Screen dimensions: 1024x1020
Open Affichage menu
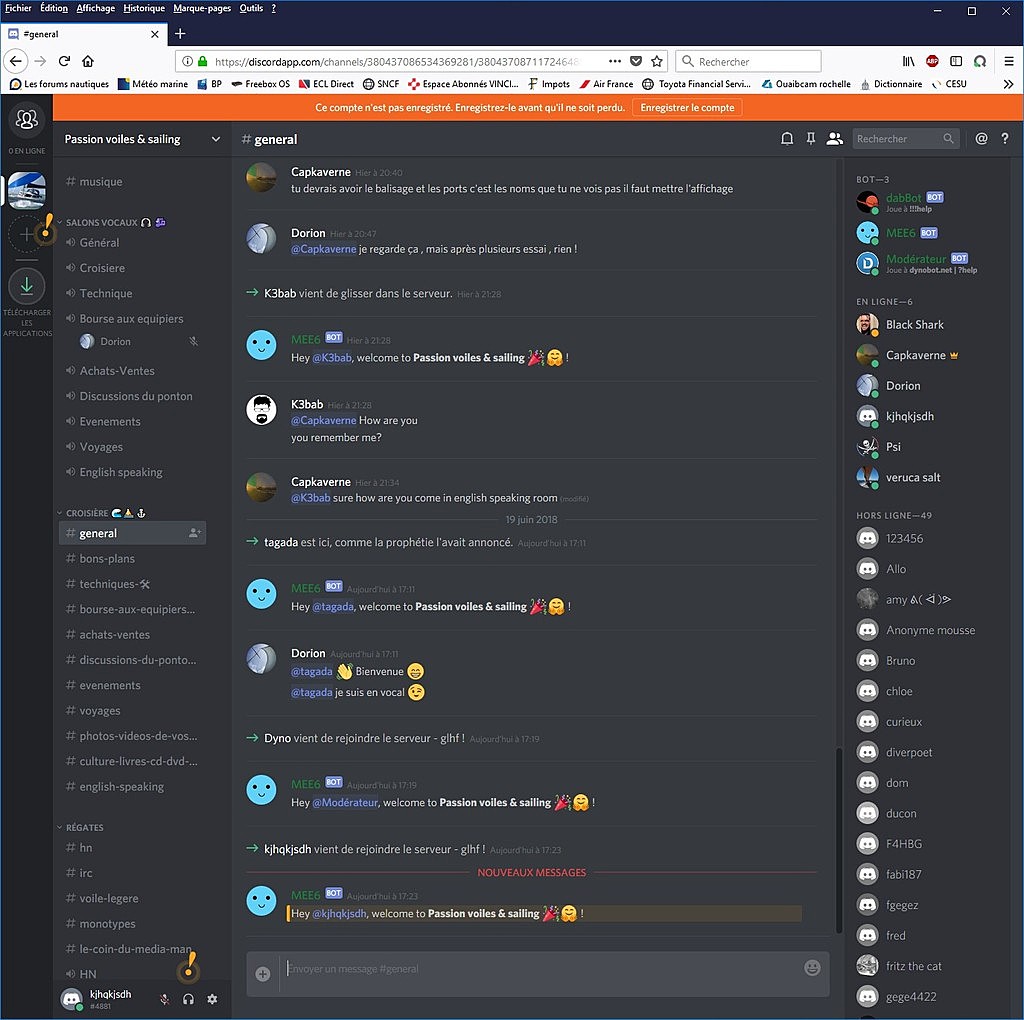(x=95, y=8)
